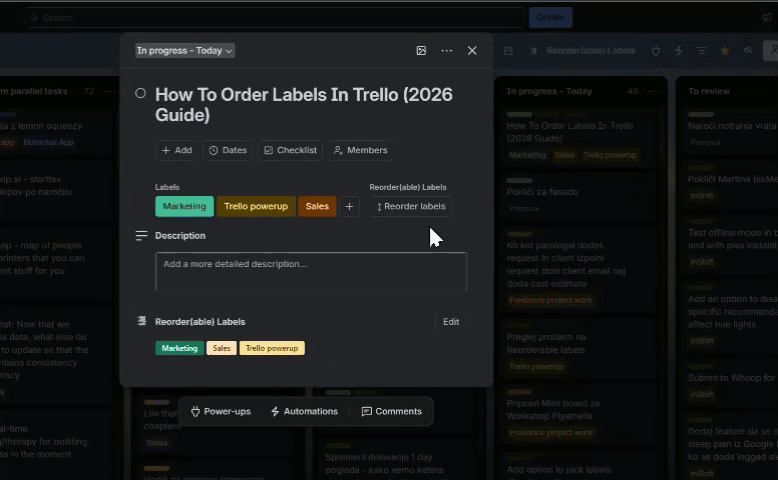Screen dimensions: 778x480
Task: Click the Freelance project work label on paralegal card
Action: coord(550,300)
